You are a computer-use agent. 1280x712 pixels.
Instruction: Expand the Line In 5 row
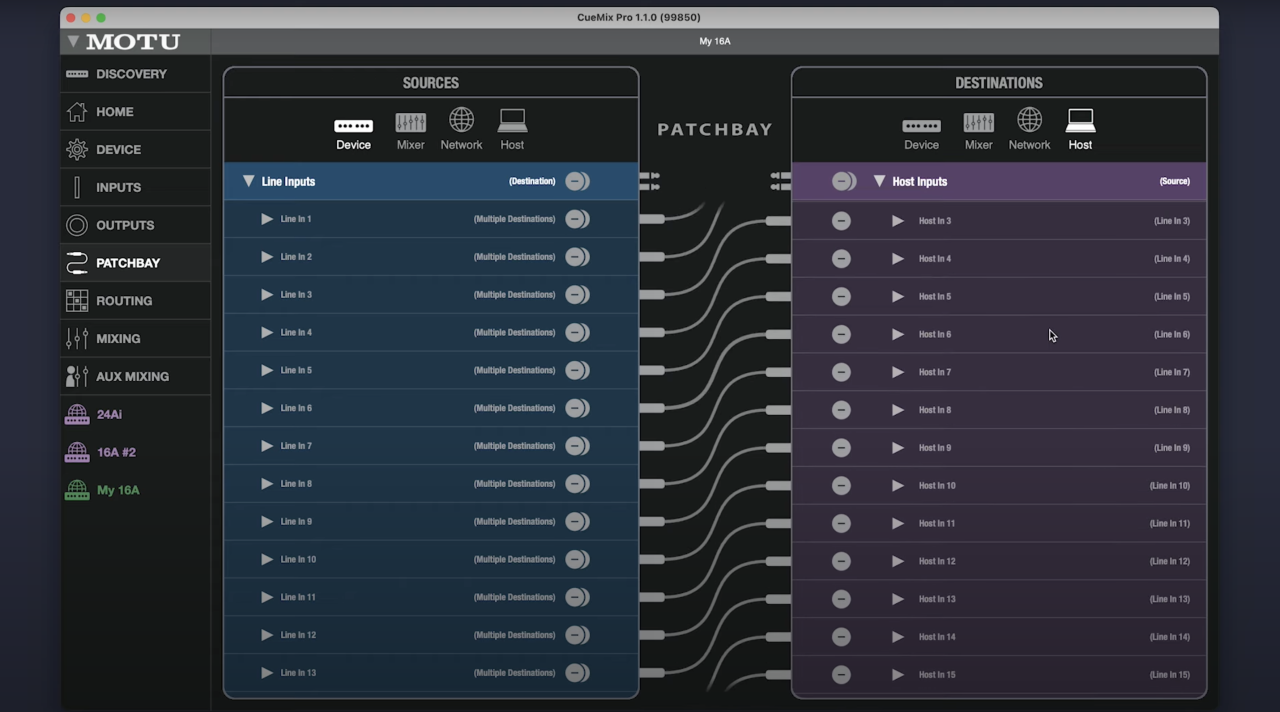(267, 370)
